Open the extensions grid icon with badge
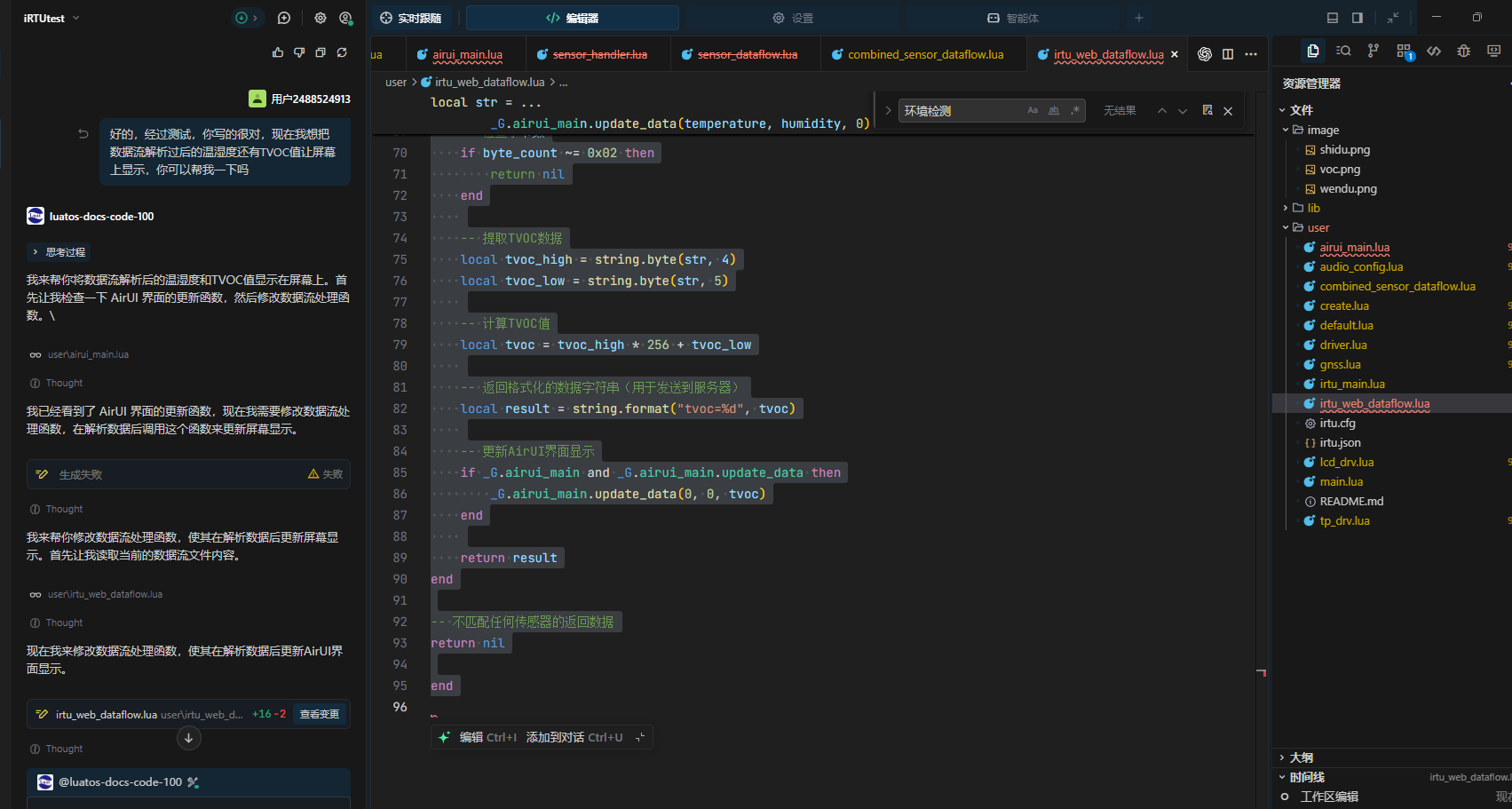 [1405, 52]
